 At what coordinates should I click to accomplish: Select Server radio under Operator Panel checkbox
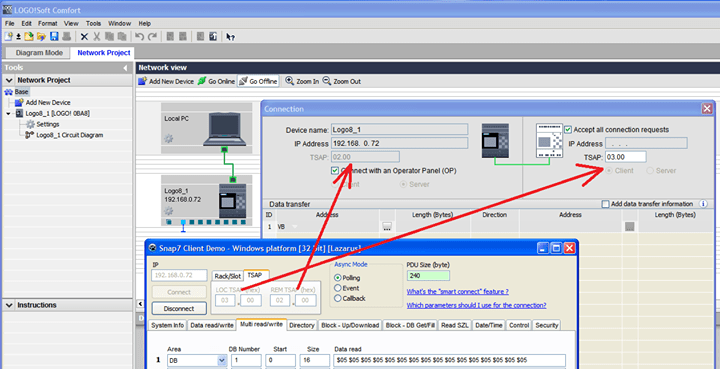coord(404,184)
